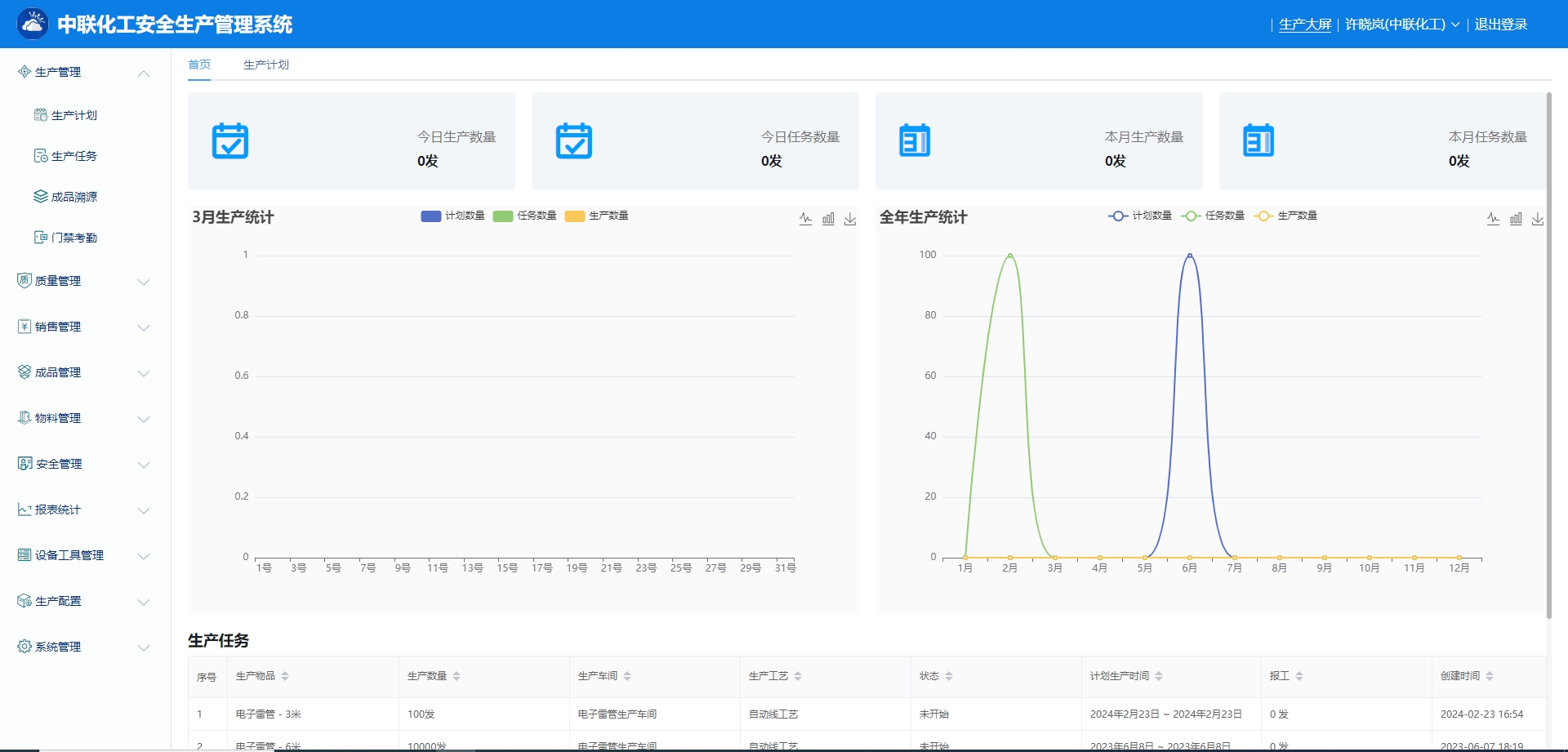This screenshot has width=1568, height=752.
Task: Click the 本月生产数量 card icon
Action: [x=915, y=140]
